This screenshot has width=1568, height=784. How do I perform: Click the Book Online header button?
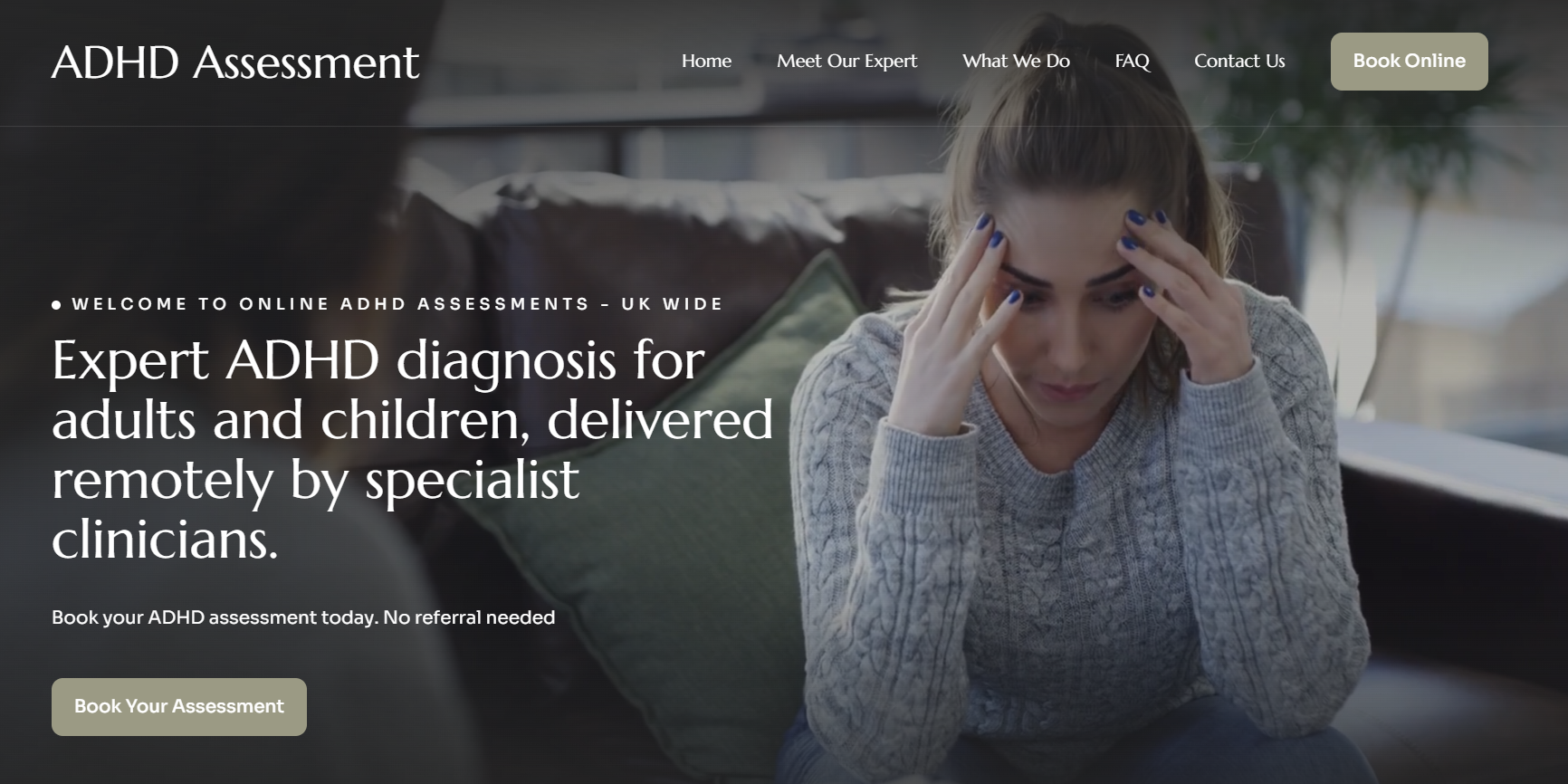click(x=1409, y=62)
